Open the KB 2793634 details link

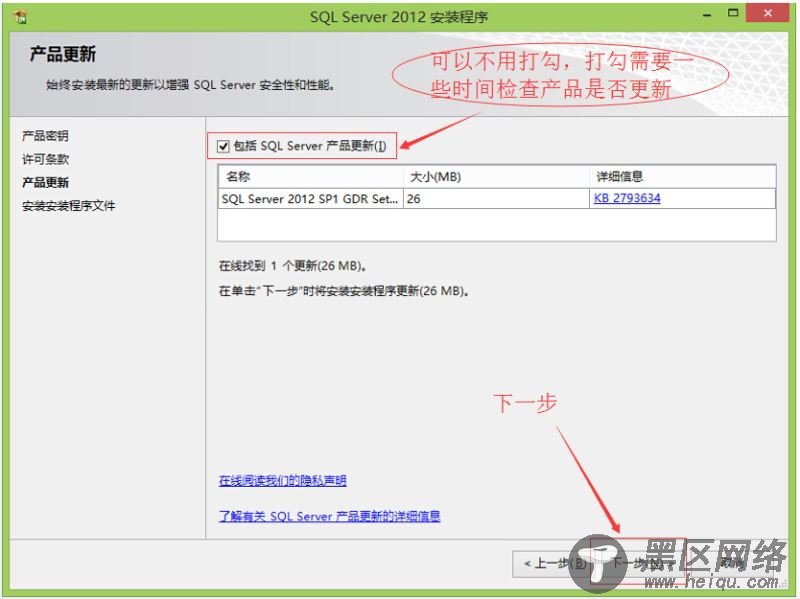(x=627, y=198)
